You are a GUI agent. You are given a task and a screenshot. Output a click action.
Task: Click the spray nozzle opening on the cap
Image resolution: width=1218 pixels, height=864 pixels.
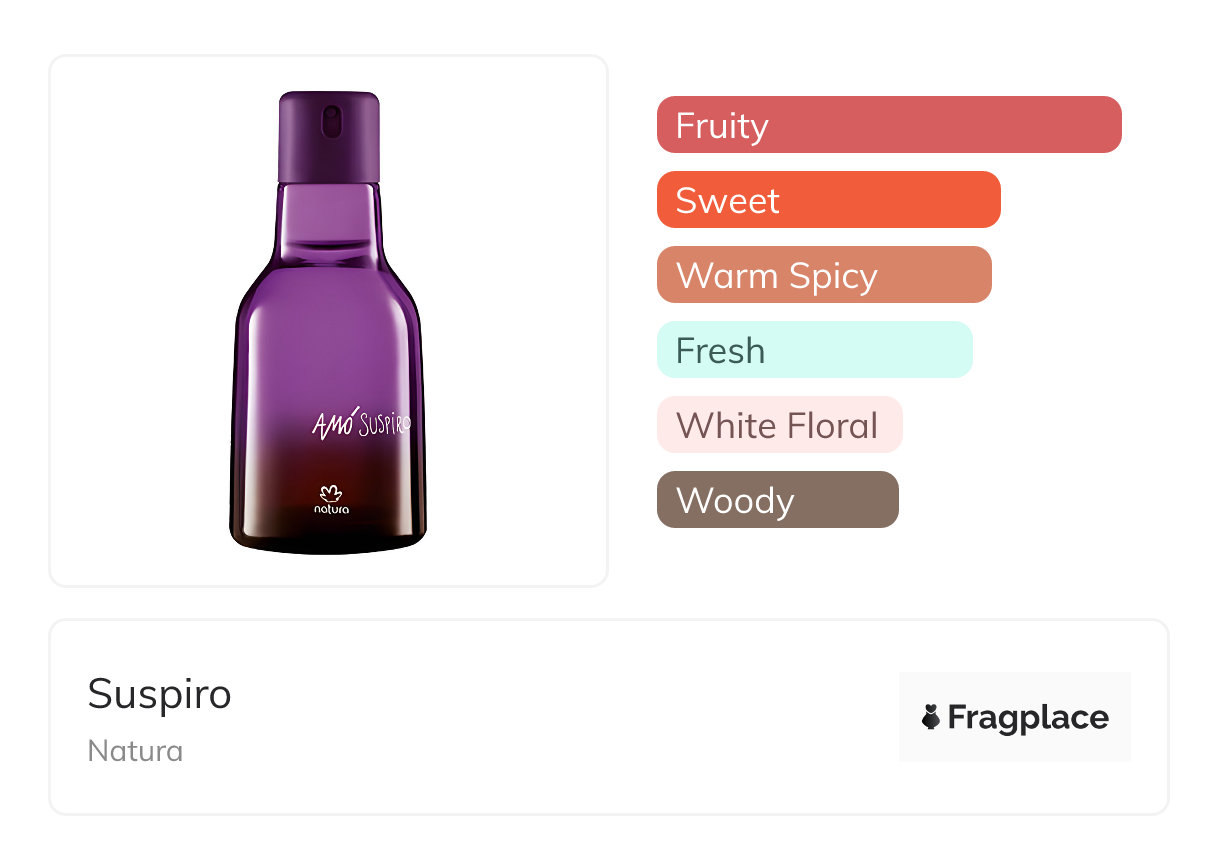click(330, 124)
